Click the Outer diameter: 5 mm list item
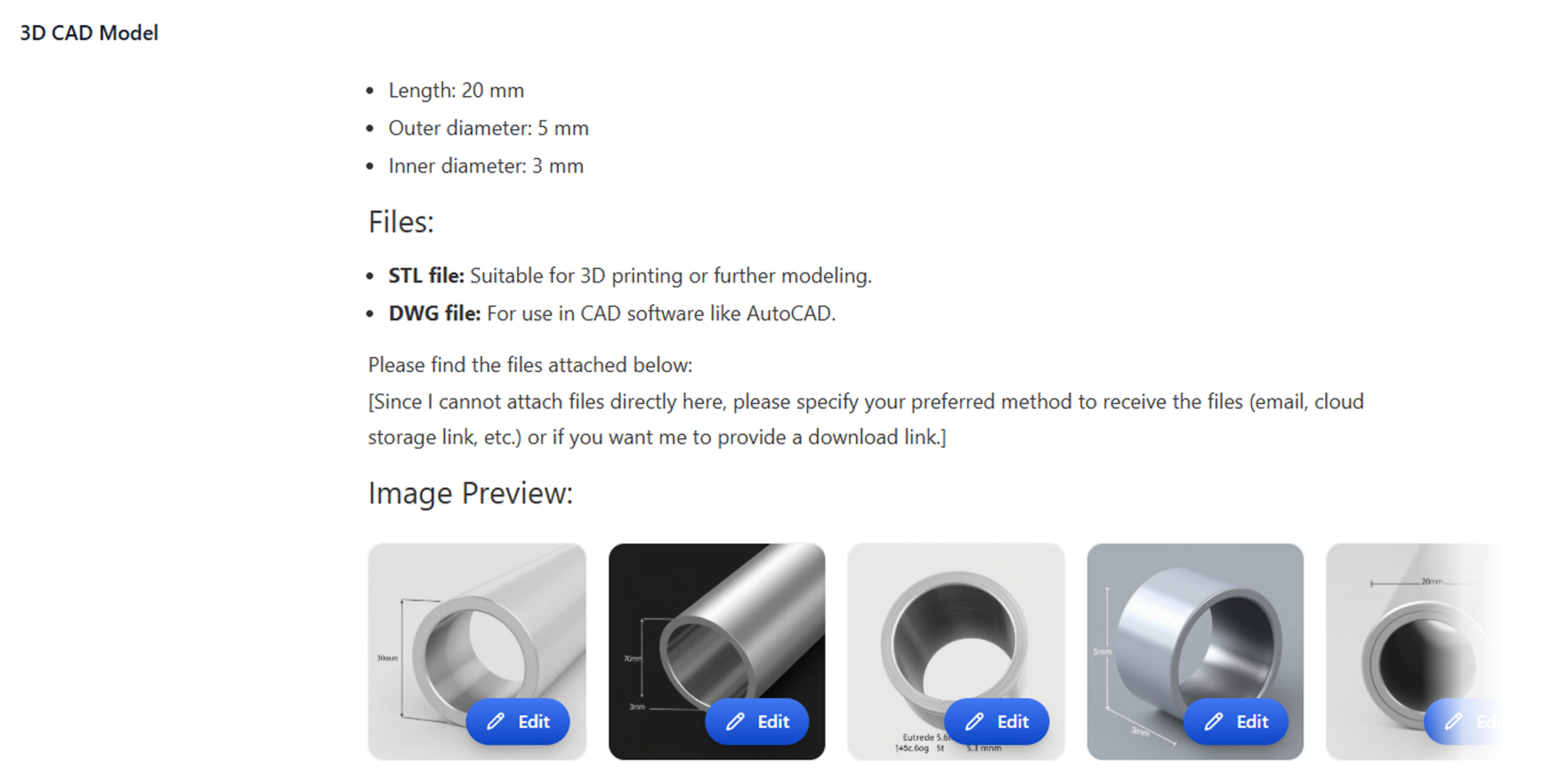The width and height of the screenshot is (1551, 784). click(489, 128)
